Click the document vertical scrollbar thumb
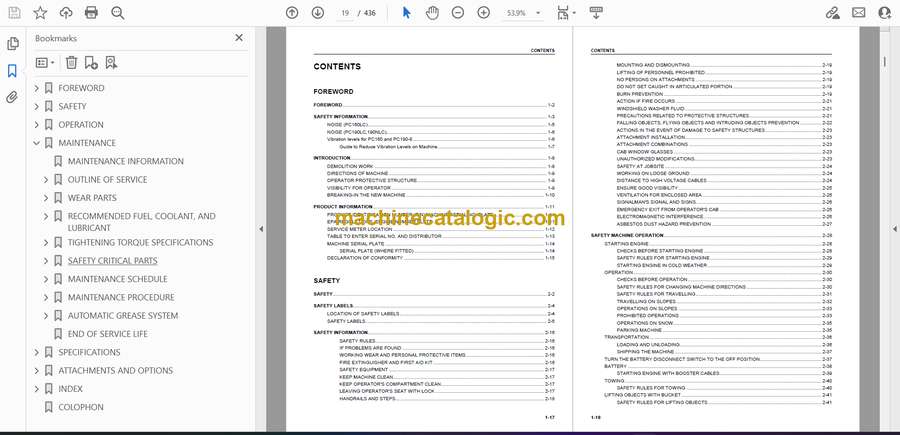 point(885,62)
